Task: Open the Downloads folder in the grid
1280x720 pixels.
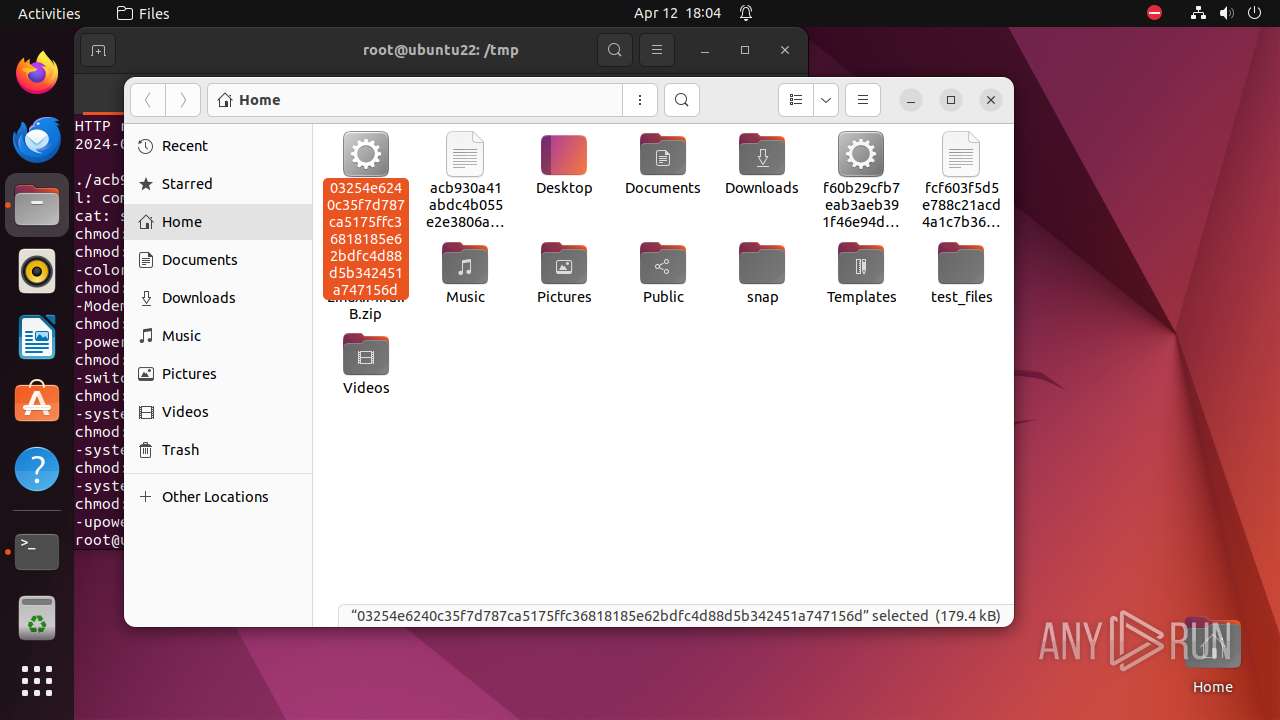Action: click(x=762, y=165)
